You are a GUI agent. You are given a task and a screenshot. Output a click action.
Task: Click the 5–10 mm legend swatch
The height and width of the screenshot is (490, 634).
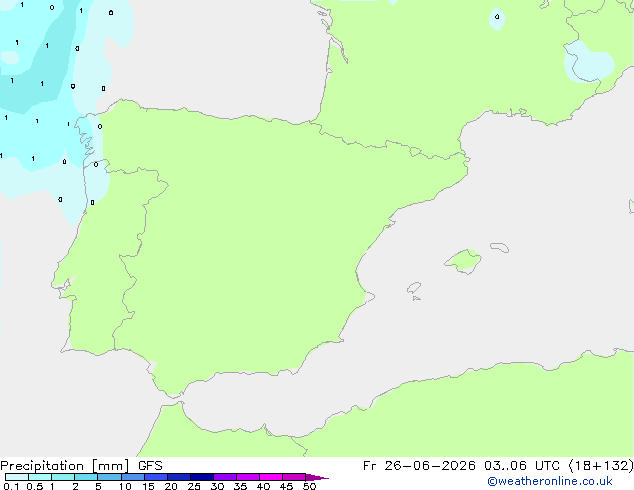[x=110, y=477]
